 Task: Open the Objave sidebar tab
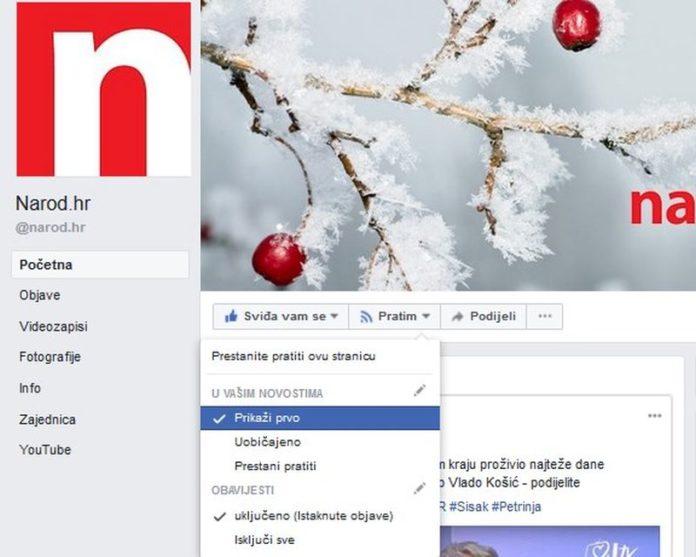[40, 295]
